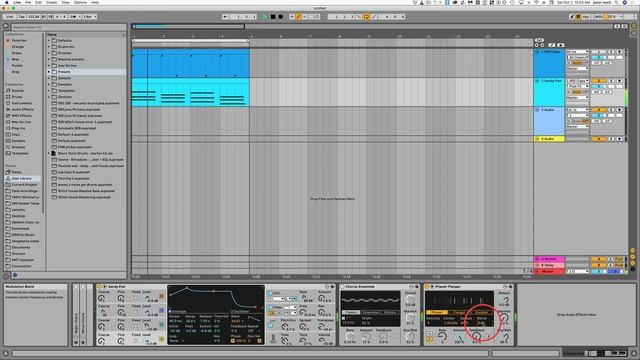This screenshot has width=640, height=360.
Task: Toggle Phaser-Flanger device activator
Action: (427, 287)
